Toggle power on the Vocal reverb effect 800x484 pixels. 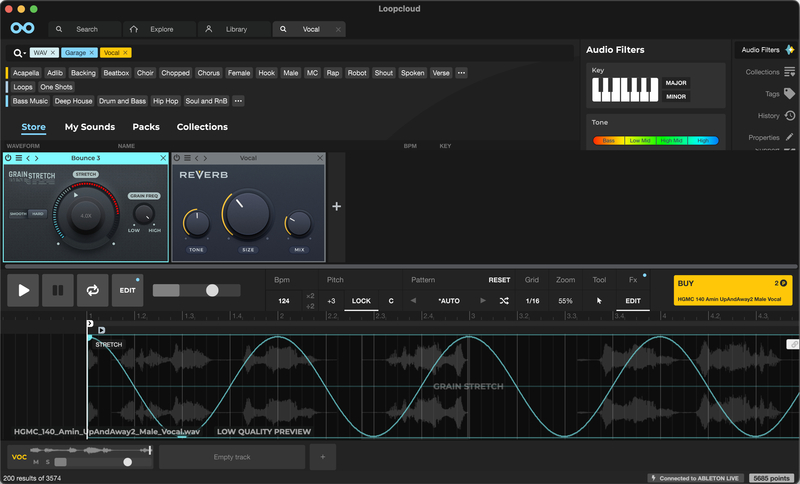point(177,158)
